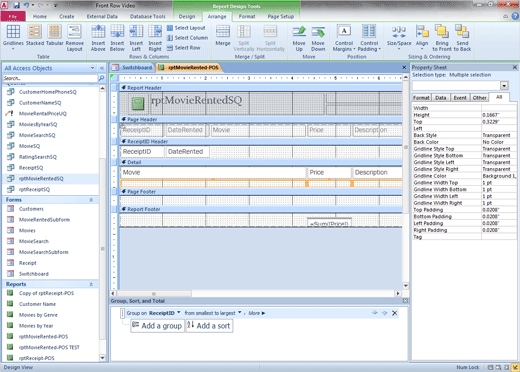Click Remove Layout button
The height and width of the screenshot is (372, 520).
74,38
